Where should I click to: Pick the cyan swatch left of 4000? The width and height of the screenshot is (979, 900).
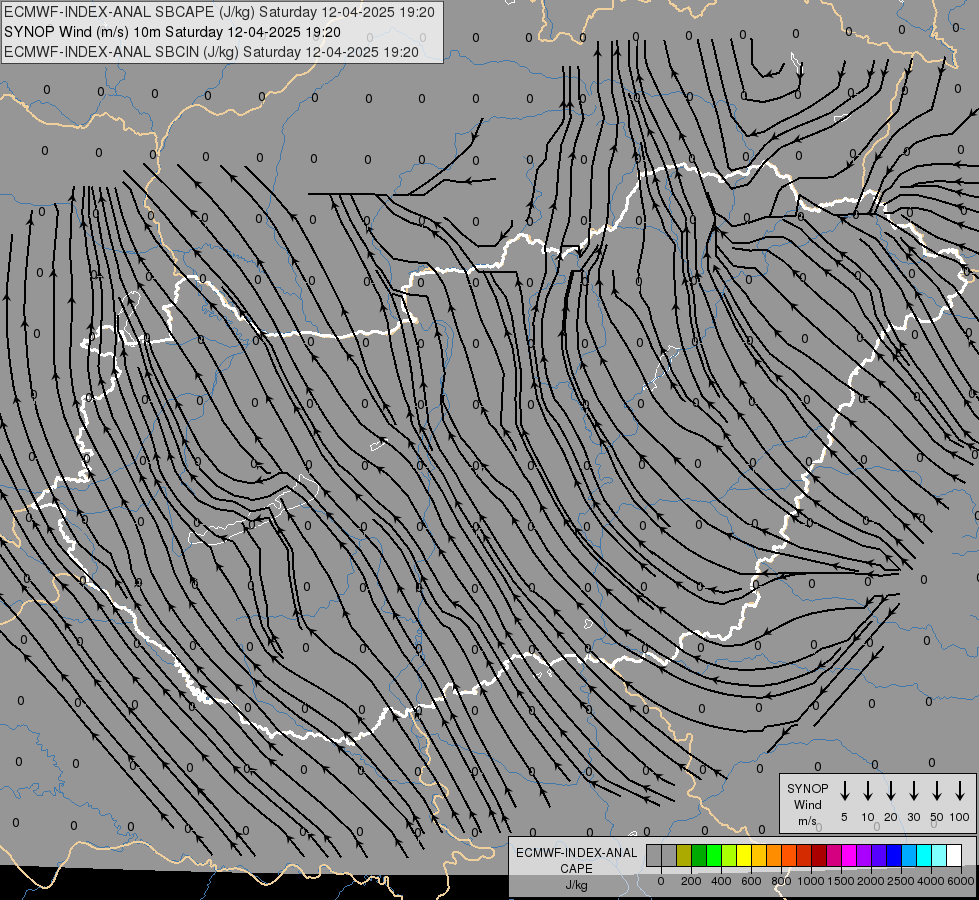tap(924, 855)
